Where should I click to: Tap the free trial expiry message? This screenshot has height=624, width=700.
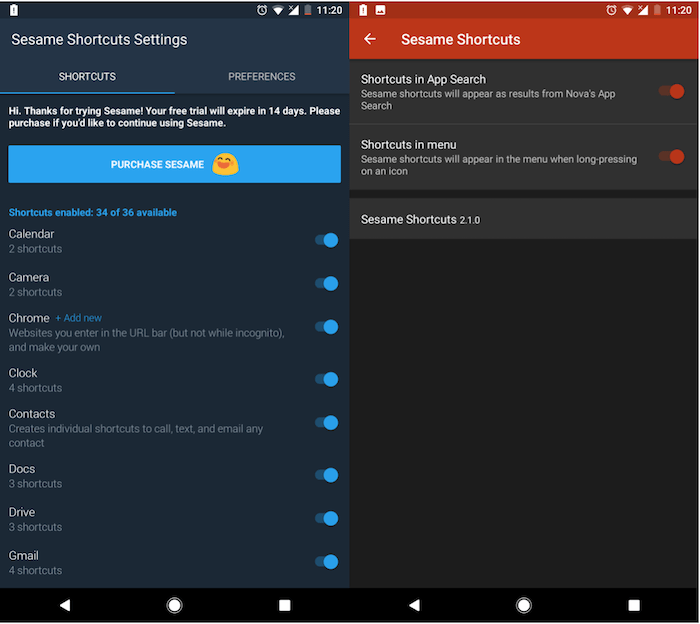pos(174,116)
